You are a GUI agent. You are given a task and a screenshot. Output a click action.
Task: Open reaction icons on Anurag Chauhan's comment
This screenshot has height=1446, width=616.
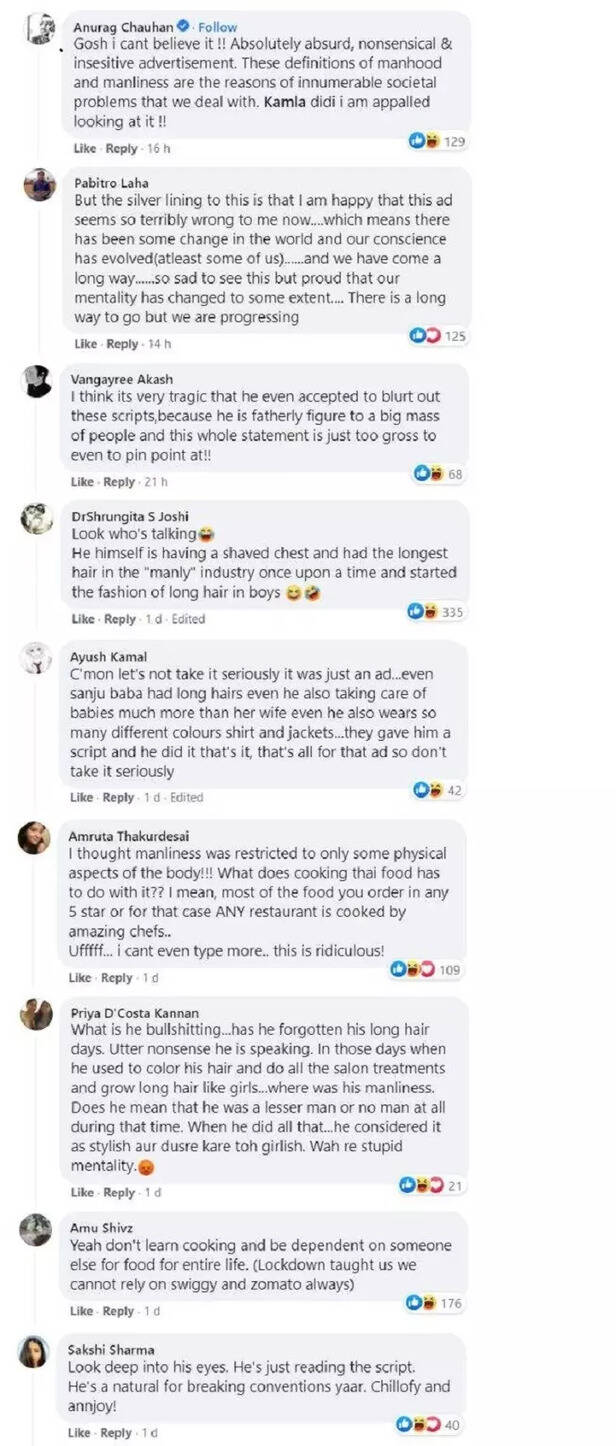pyautogui.click(x=425, y=142)
